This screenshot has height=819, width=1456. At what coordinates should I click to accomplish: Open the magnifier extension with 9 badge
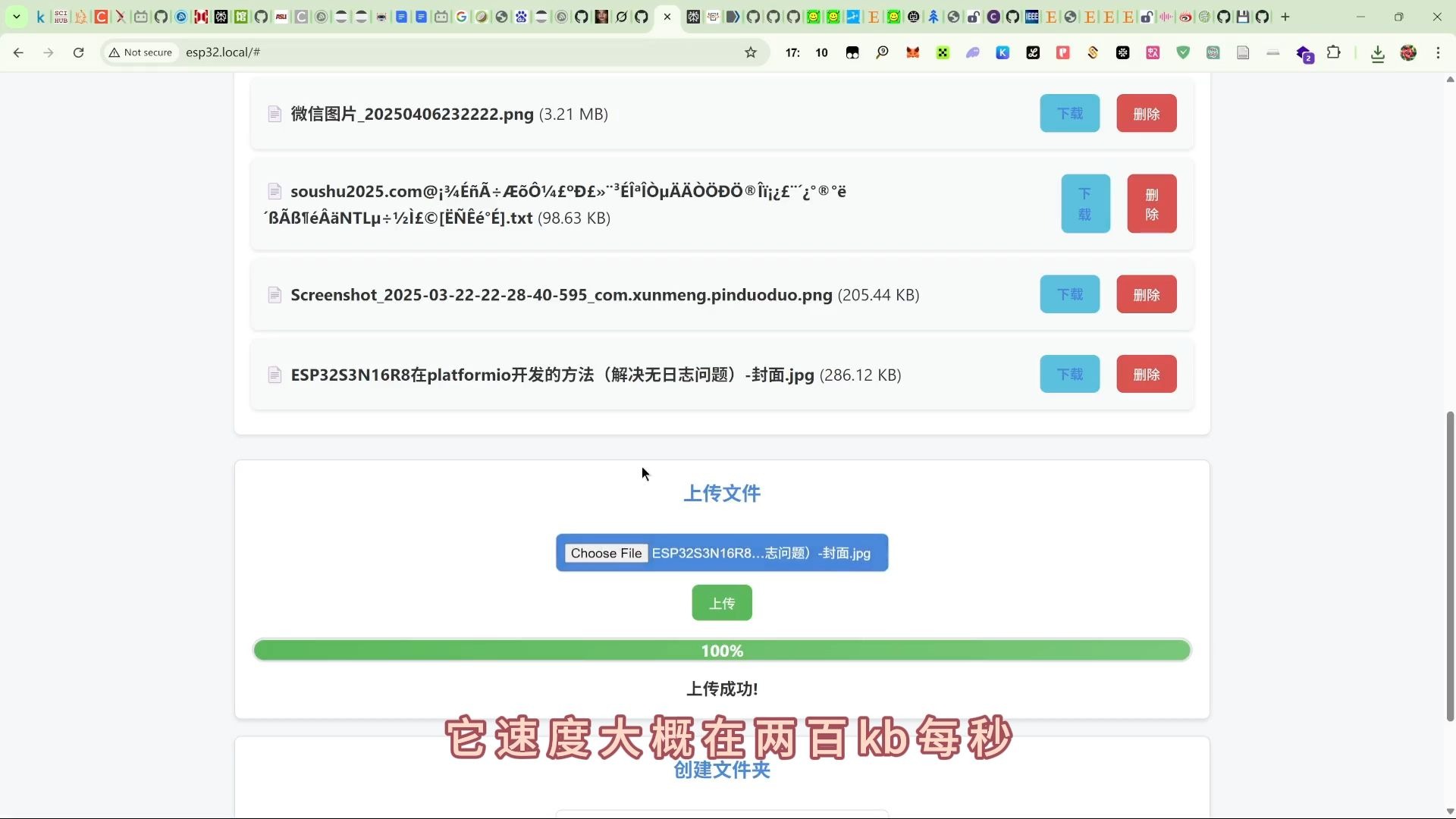(882, 52)
